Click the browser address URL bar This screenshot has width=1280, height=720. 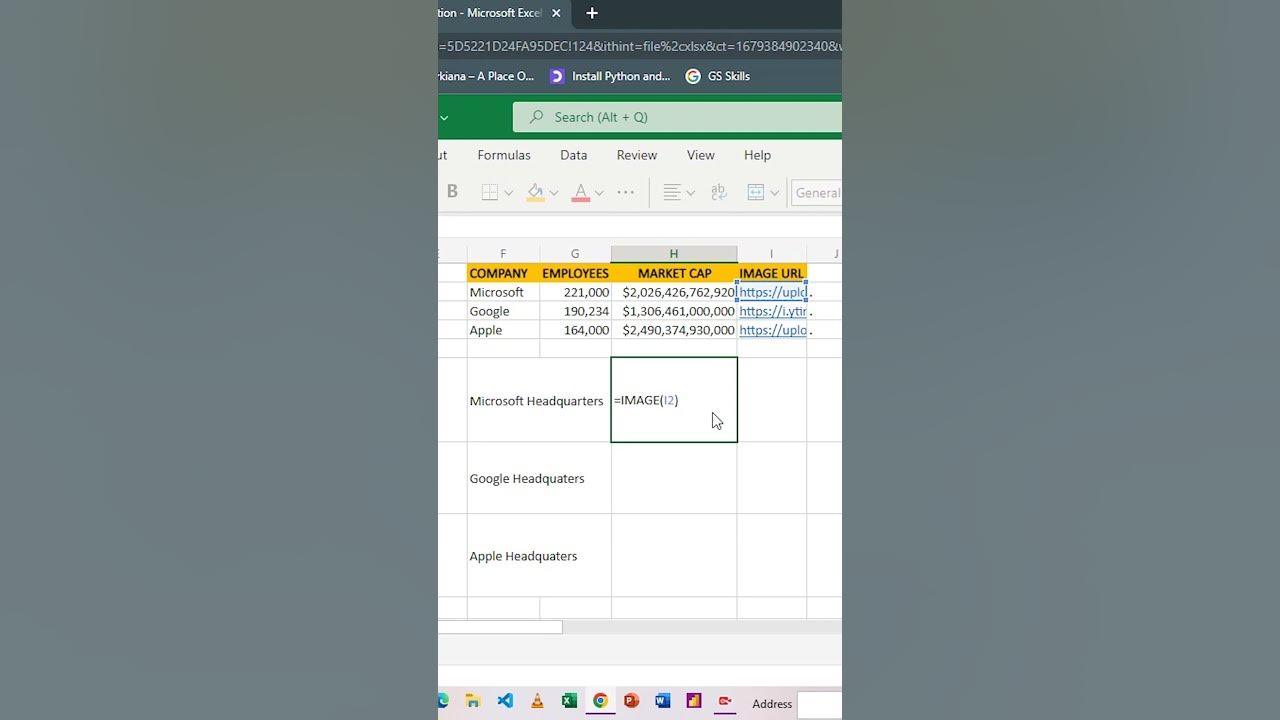point(640,46)
